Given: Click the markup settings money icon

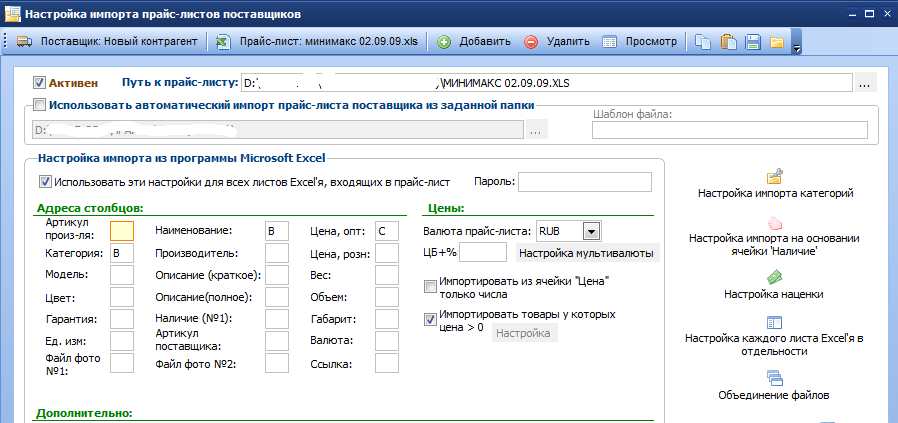Looking at the screenshot, I should pos(774,277).
